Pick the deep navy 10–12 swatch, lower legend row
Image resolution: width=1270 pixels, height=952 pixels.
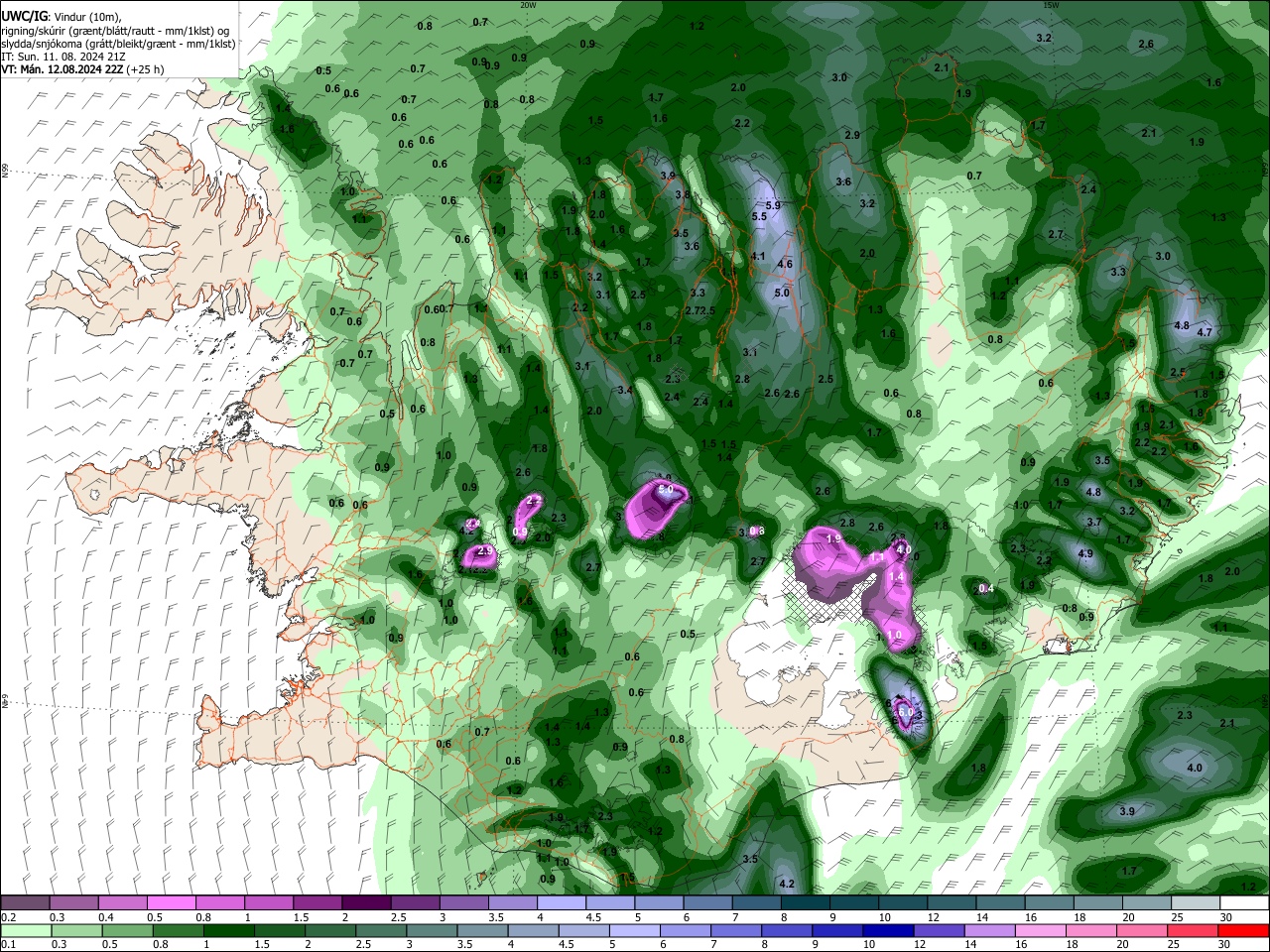click(888, 930)
